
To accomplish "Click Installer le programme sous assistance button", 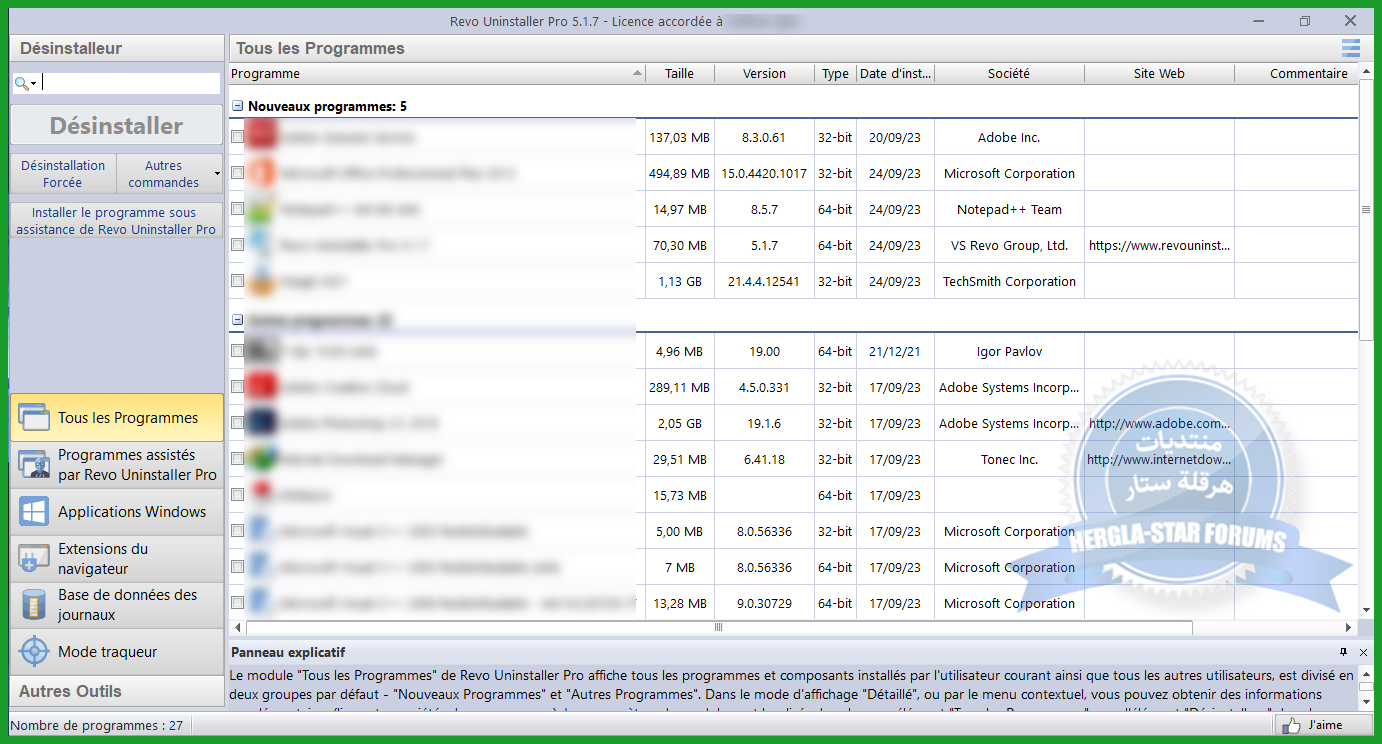I will point(117,221).
